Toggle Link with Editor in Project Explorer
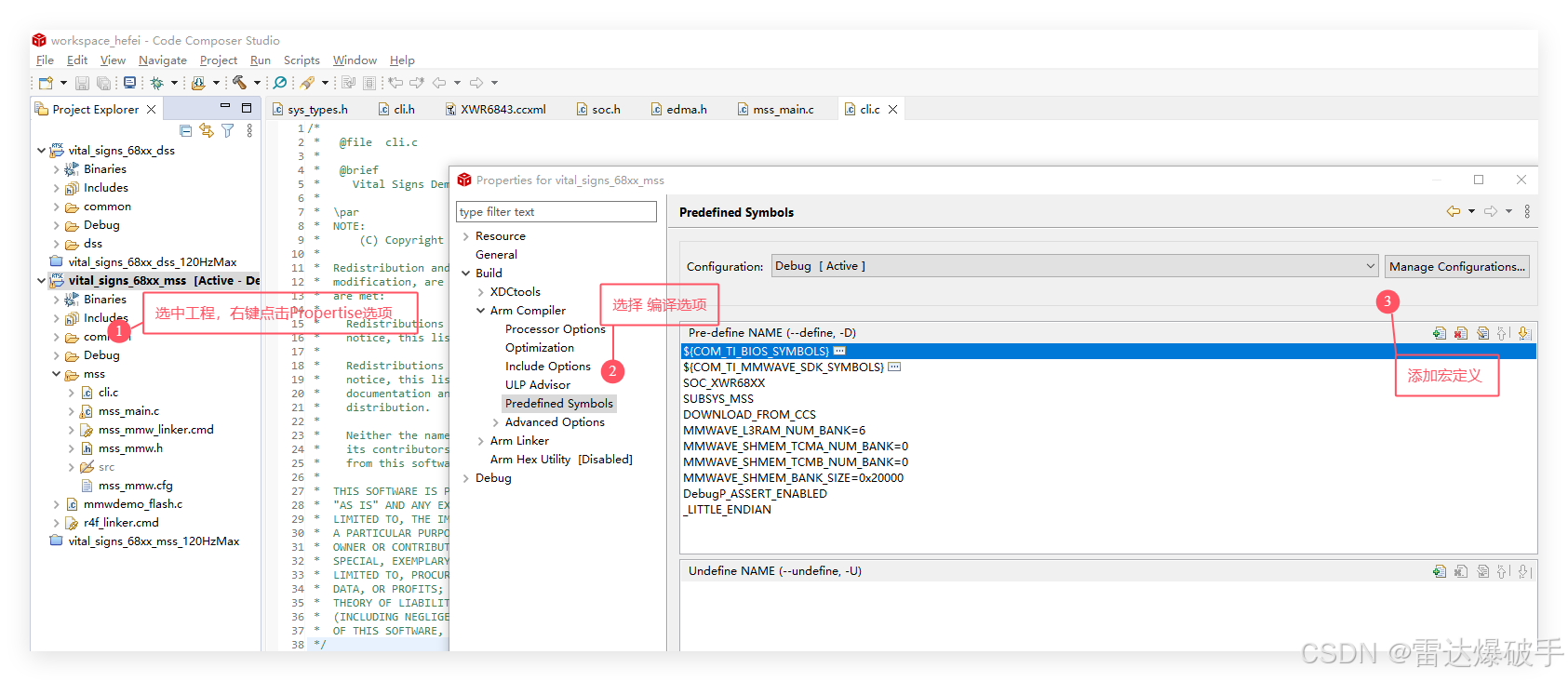 point(207,130)
